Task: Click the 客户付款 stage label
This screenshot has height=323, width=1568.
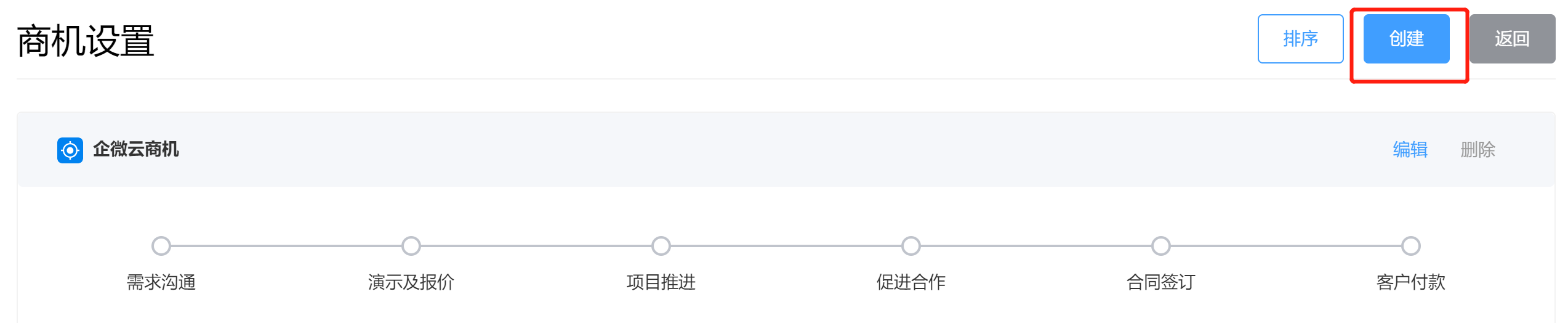Action: (1411, 282)
